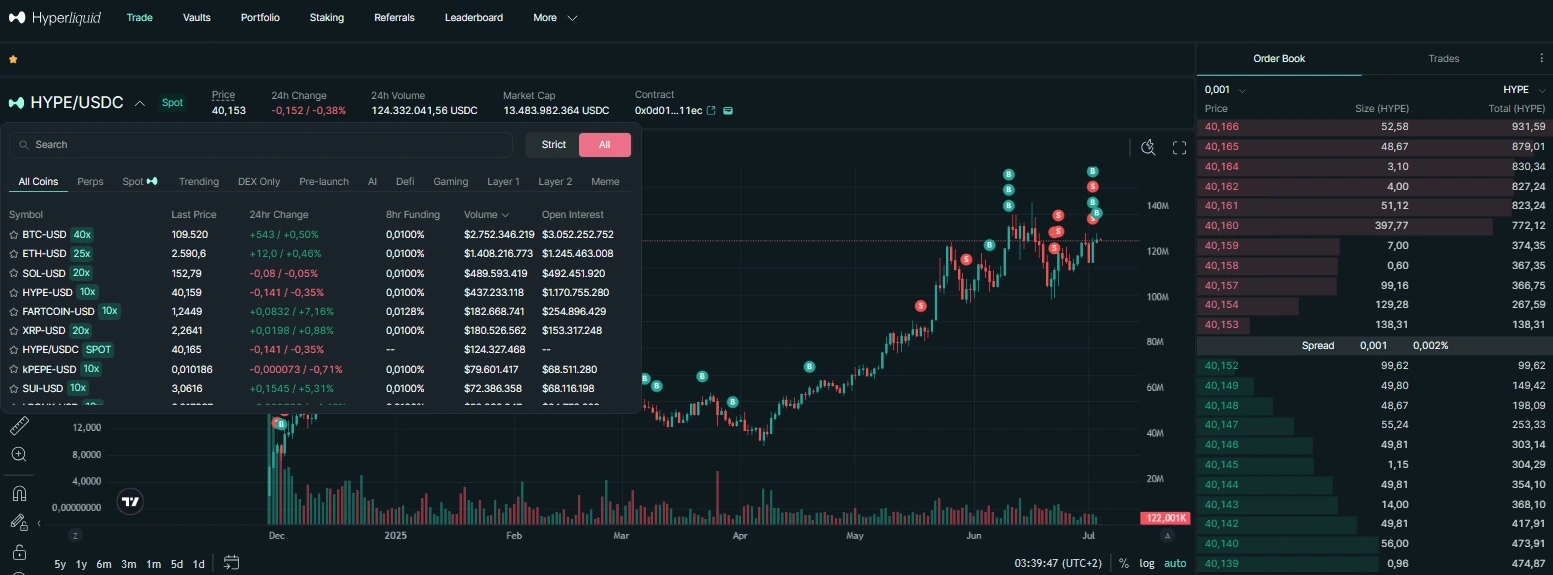
Task: Select the zoom-in chart tool
Action: [x=19, y=454]
